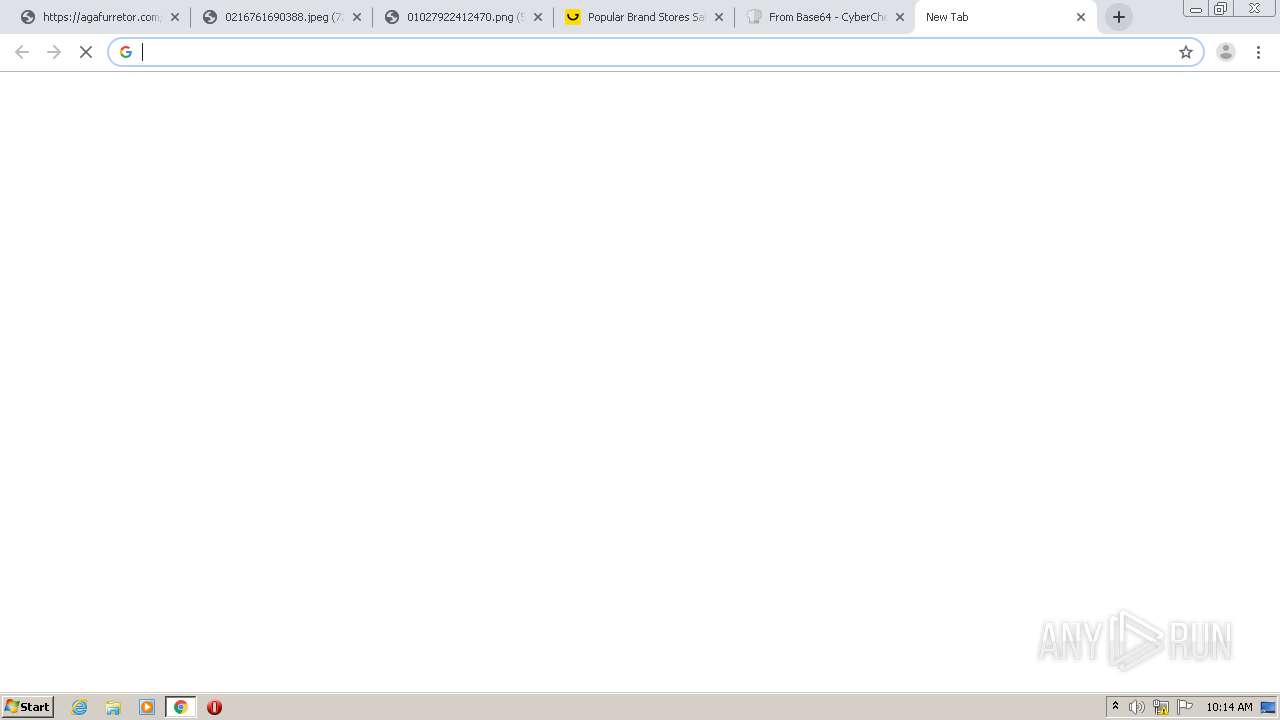Image resolution: width=1280 pixels, height=720 pixels.
Task: Open Windows Media Player from the taskbar
Action: [147, 707]
